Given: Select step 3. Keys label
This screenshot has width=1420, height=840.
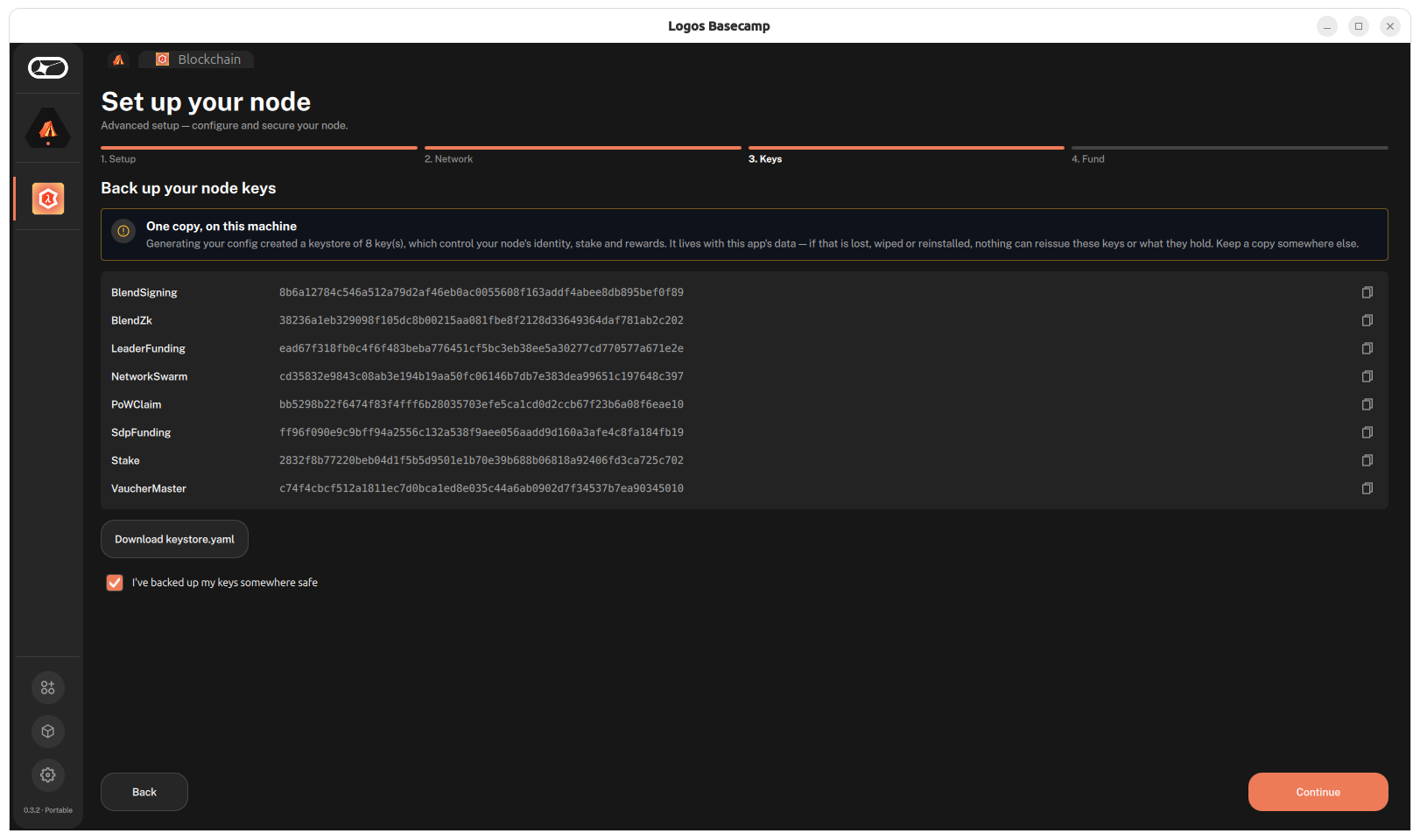Looking at the screenshot, I should [x=765, y=159].
